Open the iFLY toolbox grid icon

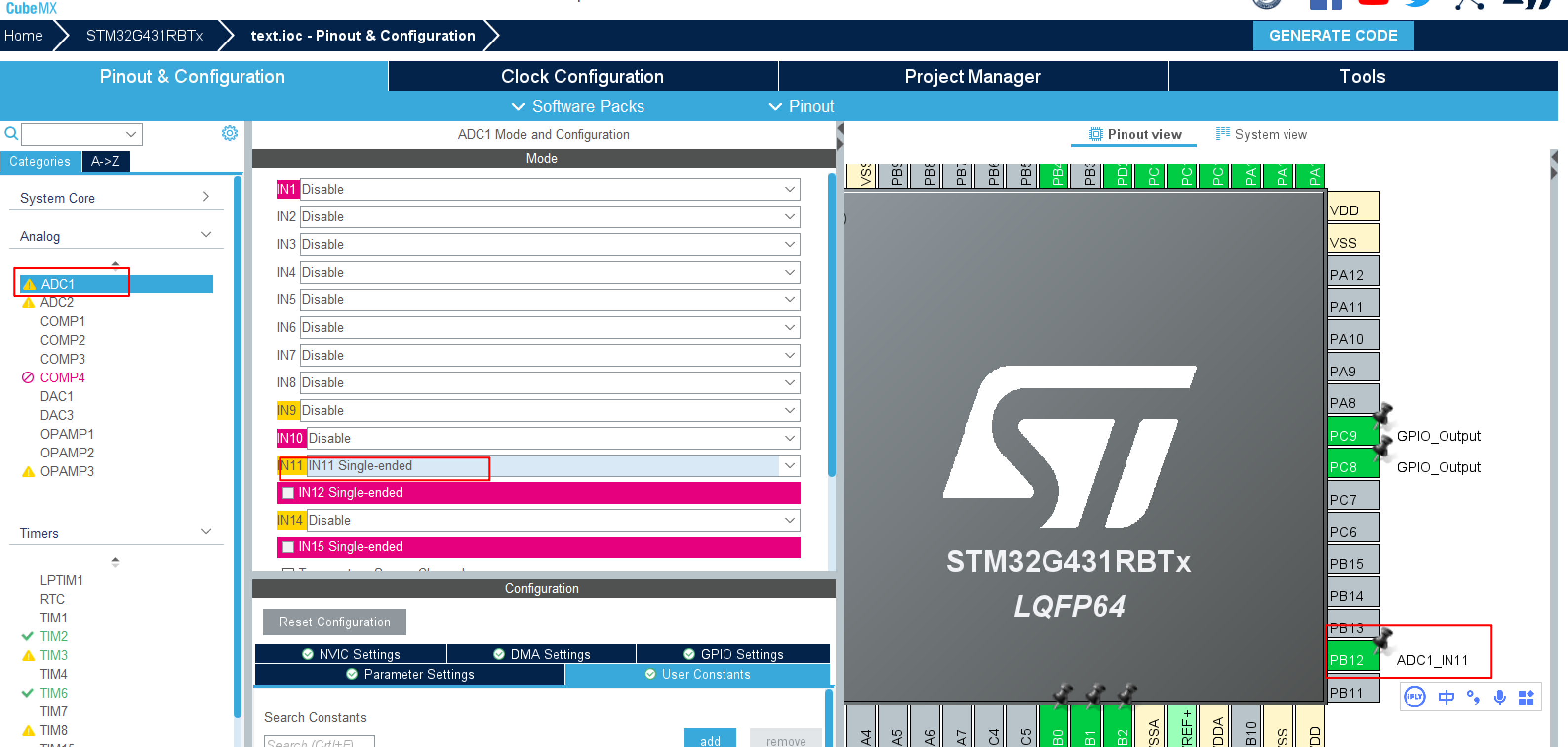(x=1527, y=697)
